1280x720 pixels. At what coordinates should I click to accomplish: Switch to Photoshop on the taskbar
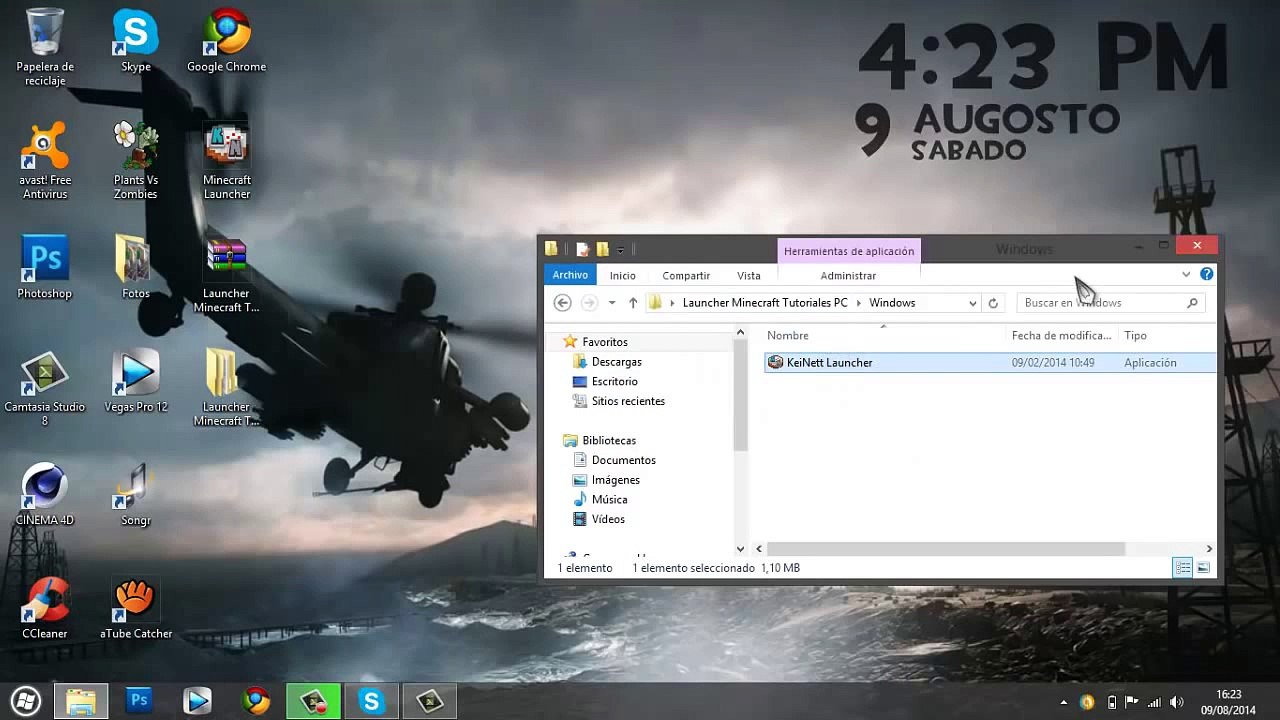(x=139, y=701)
